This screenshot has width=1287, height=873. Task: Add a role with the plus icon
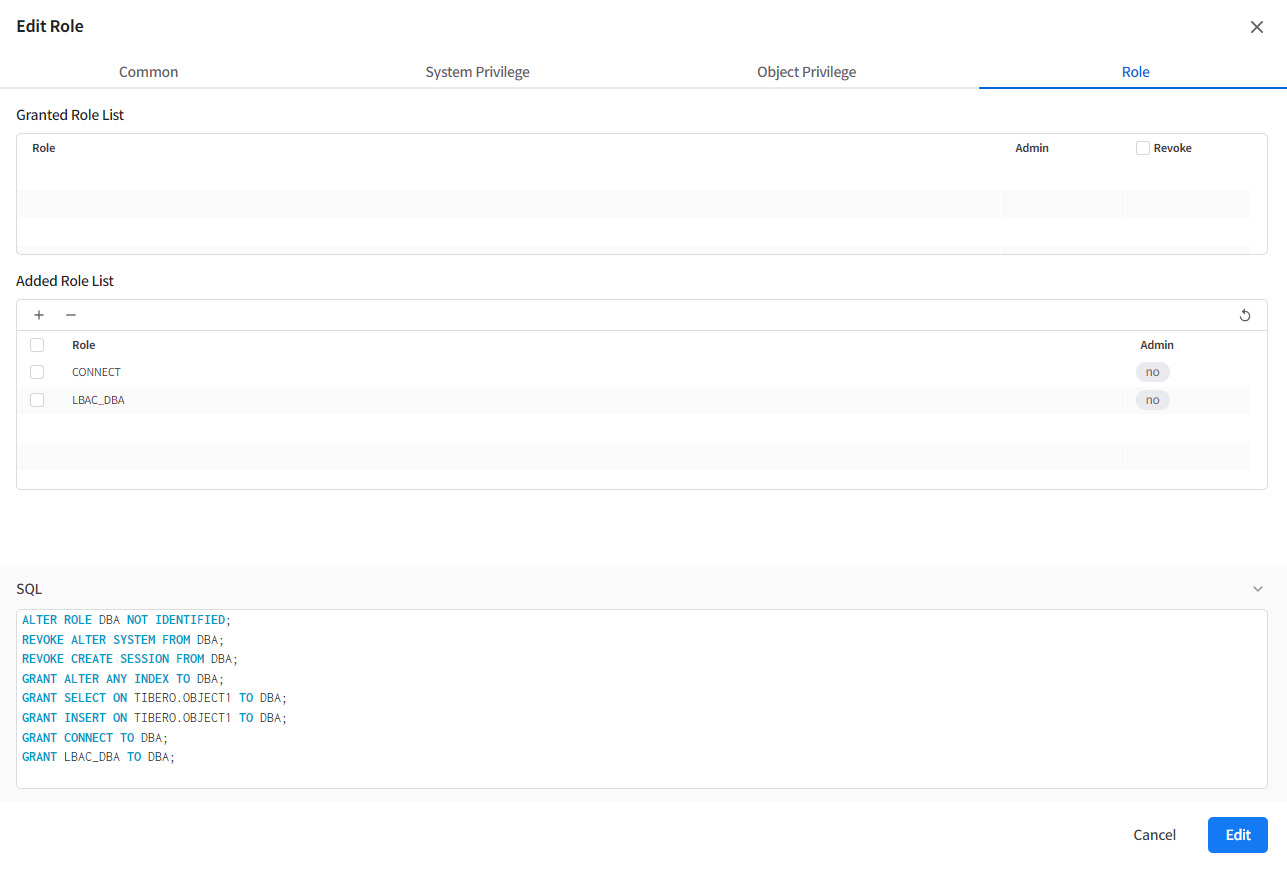39,315
